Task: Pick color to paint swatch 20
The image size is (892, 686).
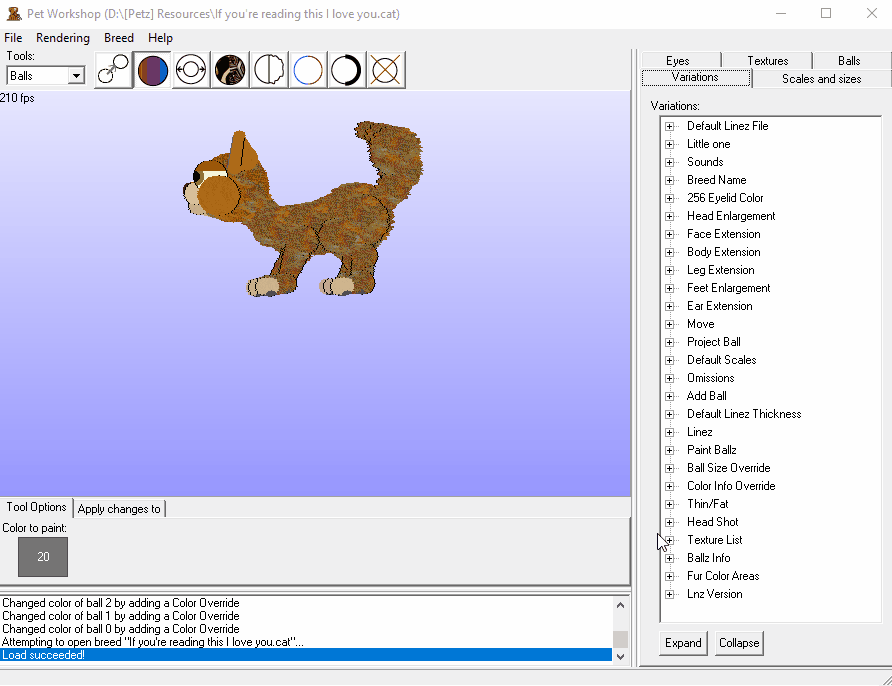Action: click(43, 557)
